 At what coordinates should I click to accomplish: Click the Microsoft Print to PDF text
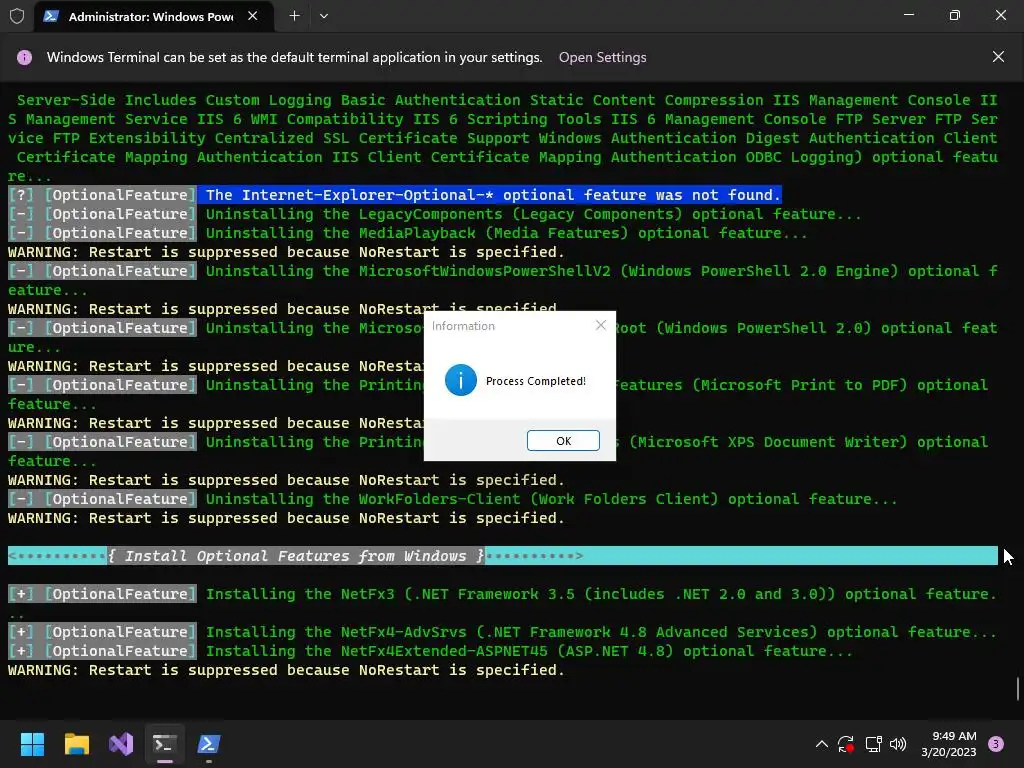point(800,385)
